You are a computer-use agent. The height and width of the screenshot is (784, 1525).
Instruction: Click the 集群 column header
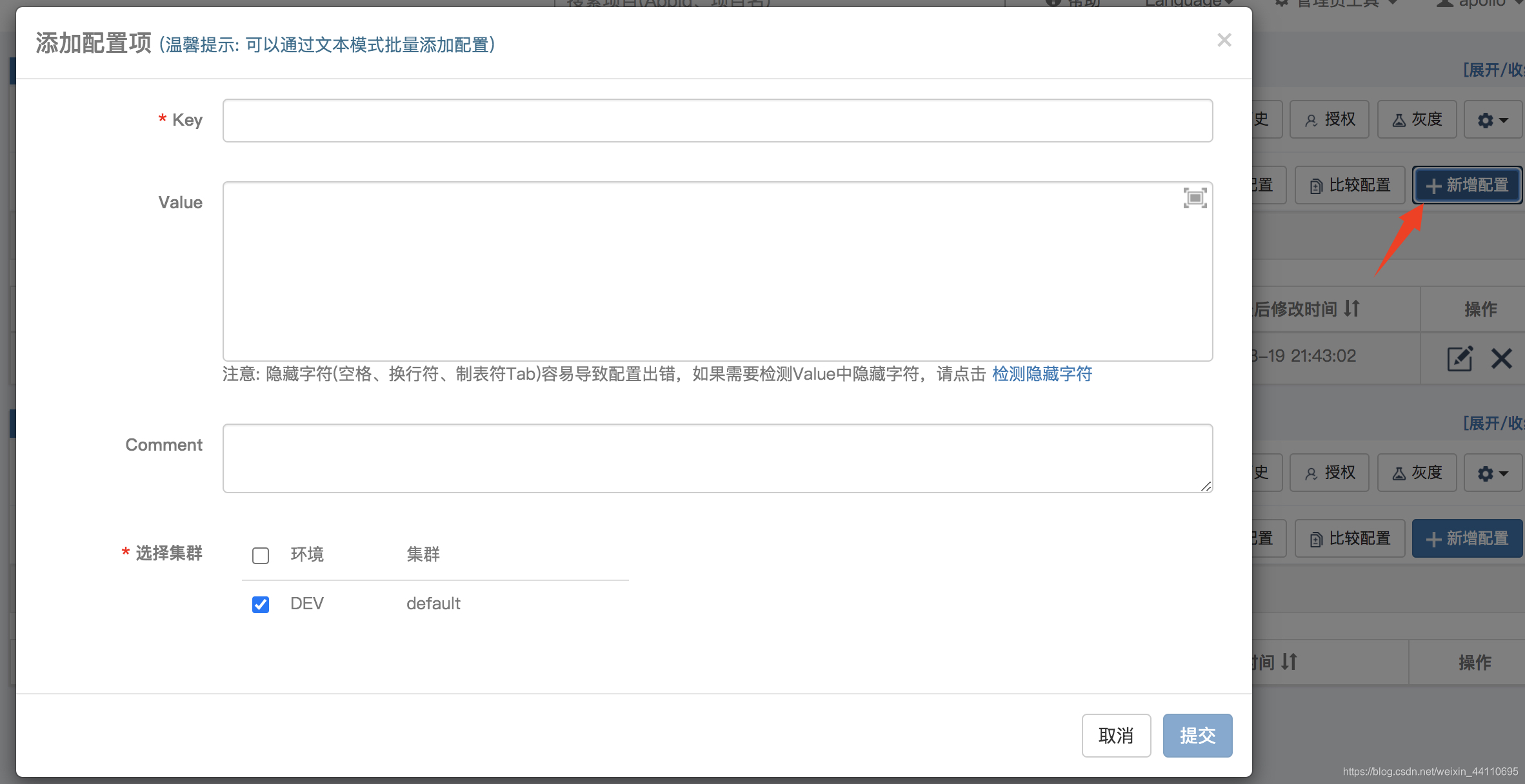point(423,554)
